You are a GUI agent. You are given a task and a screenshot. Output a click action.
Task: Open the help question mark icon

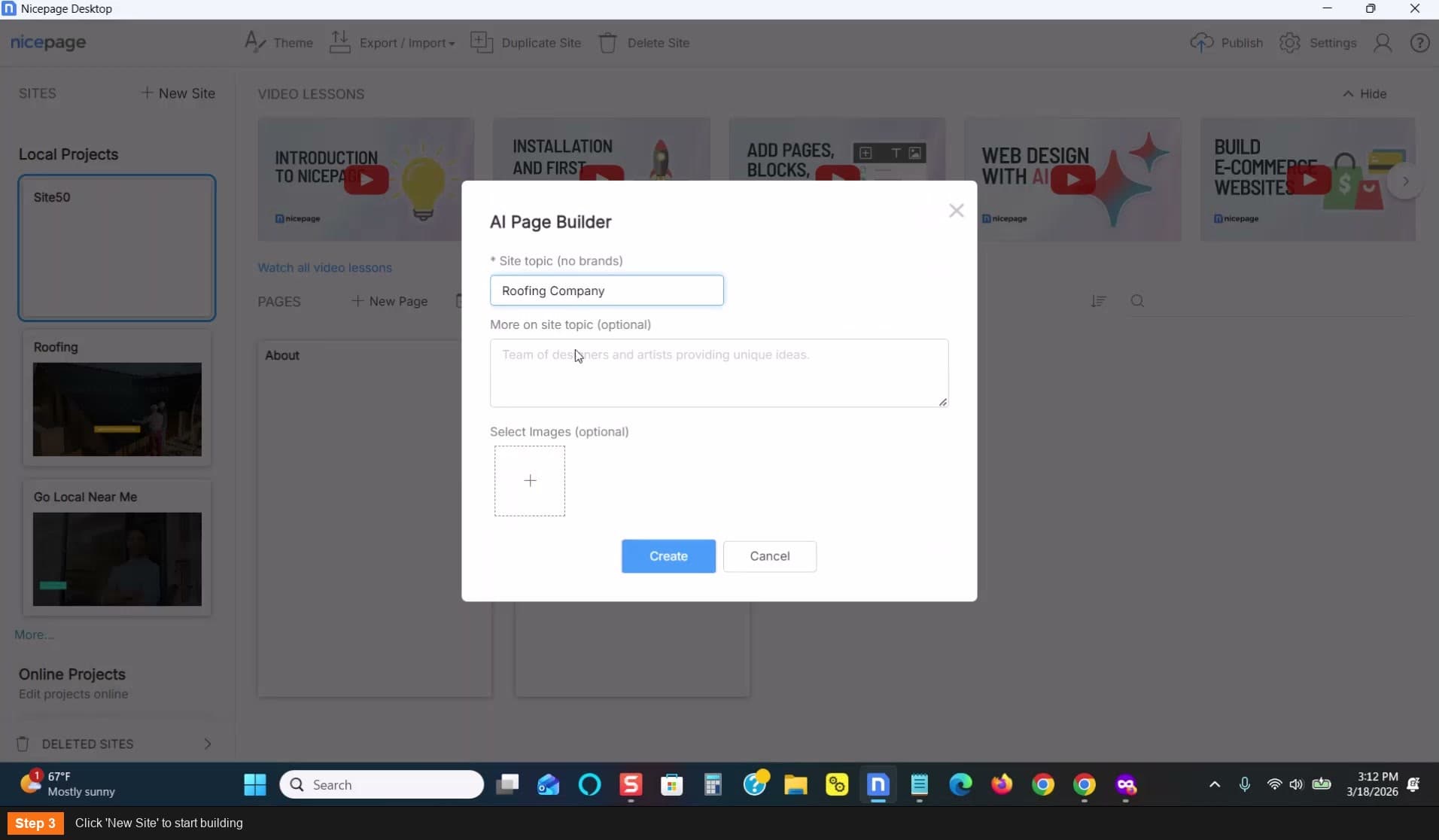[x=1419, y=43]
